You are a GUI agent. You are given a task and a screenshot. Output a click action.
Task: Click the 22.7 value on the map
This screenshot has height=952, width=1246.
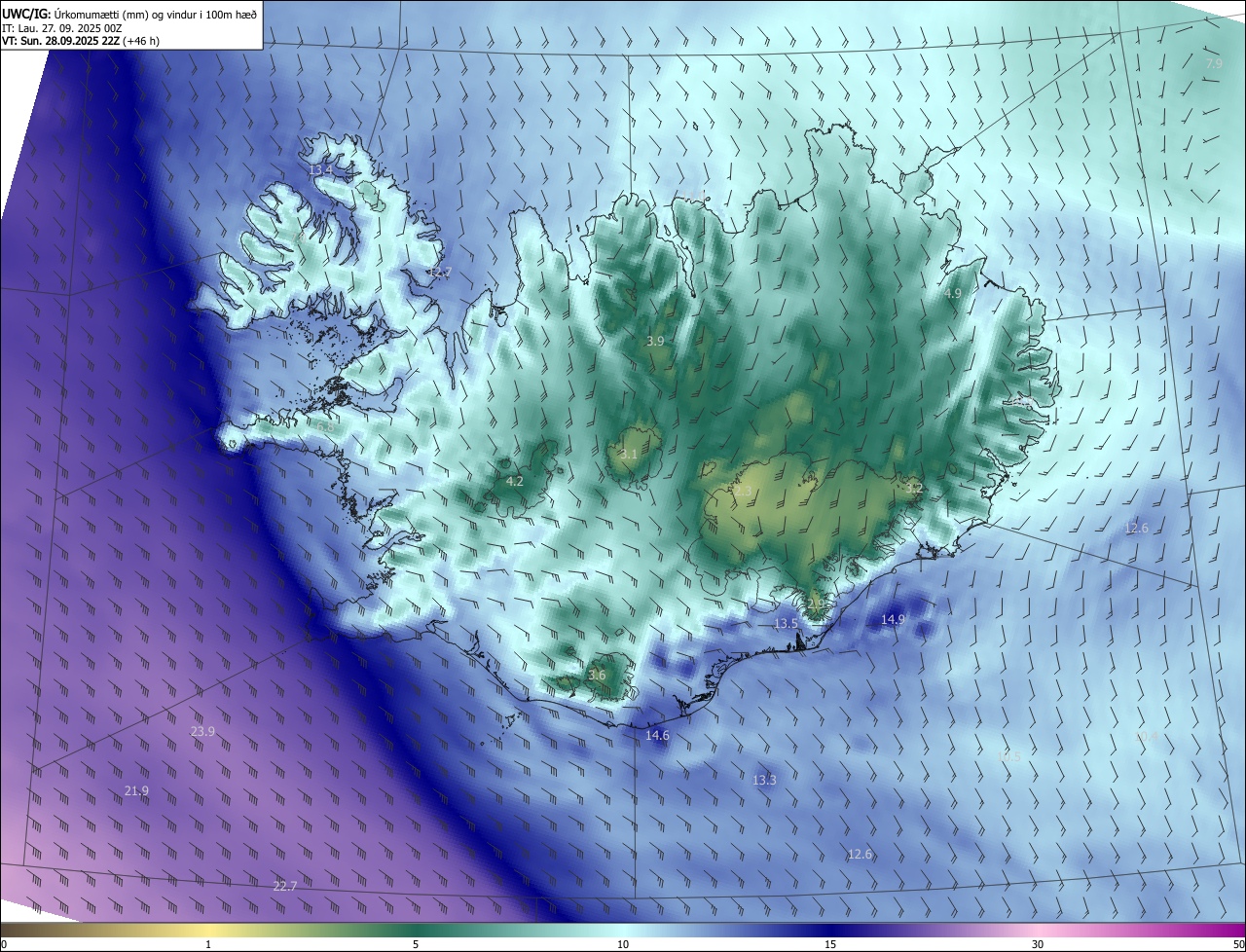tap(284, 886)
